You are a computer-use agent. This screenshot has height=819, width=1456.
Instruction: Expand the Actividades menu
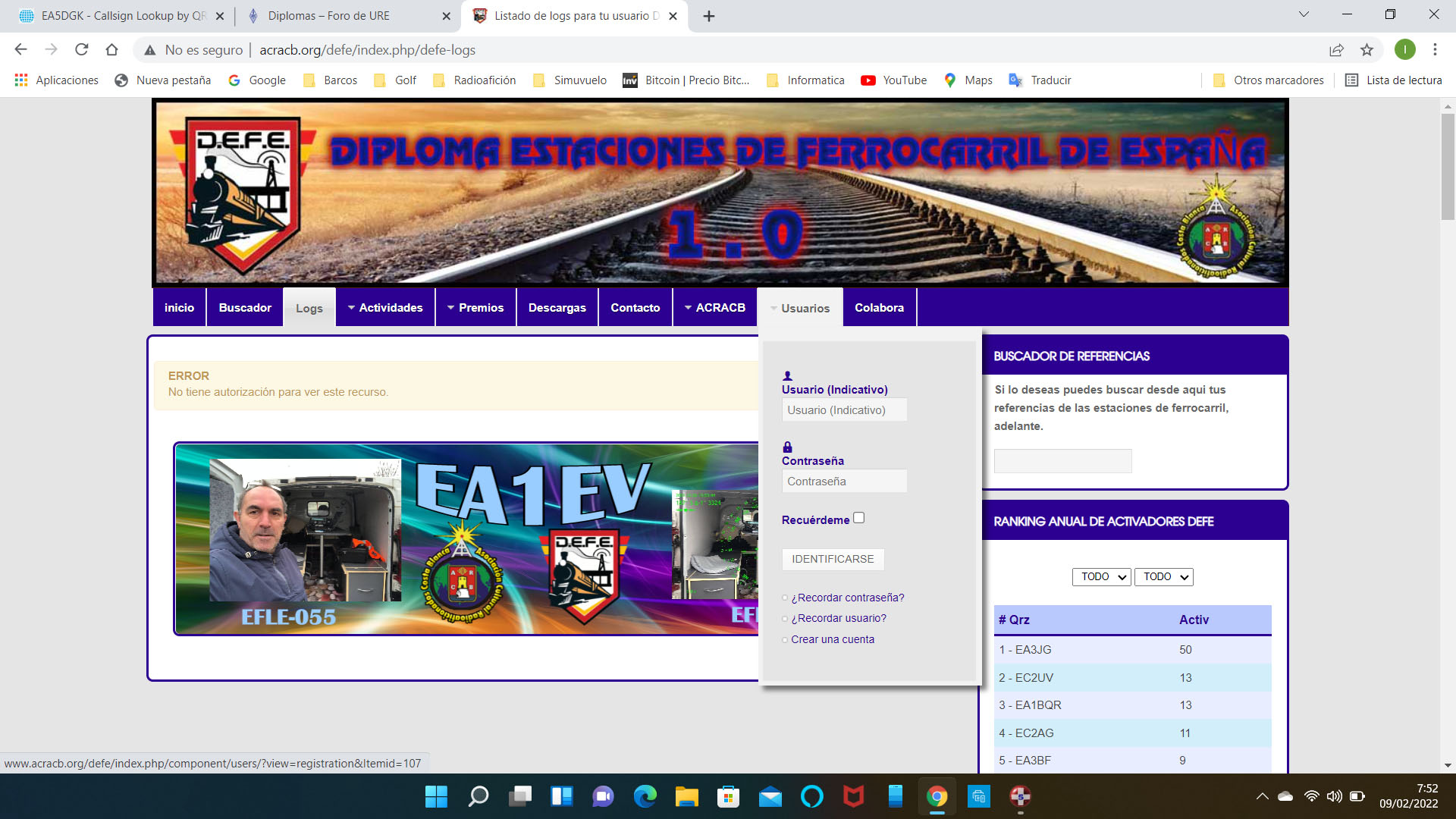(x=385, y=307)
